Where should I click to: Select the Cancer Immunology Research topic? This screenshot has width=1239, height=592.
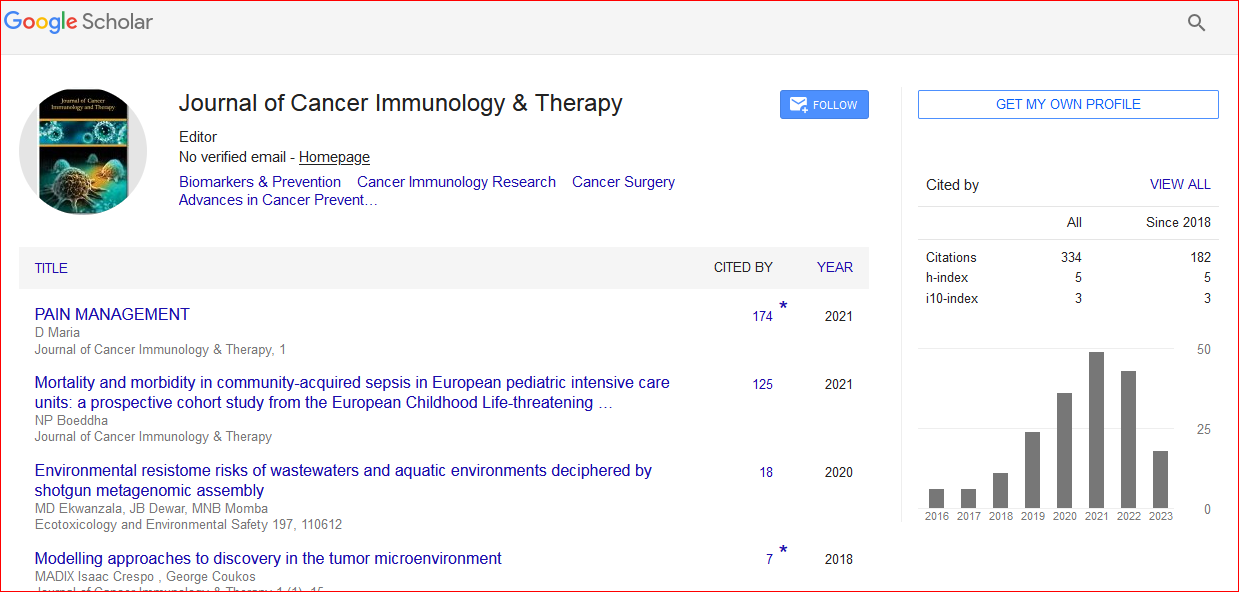coord(456,182)
